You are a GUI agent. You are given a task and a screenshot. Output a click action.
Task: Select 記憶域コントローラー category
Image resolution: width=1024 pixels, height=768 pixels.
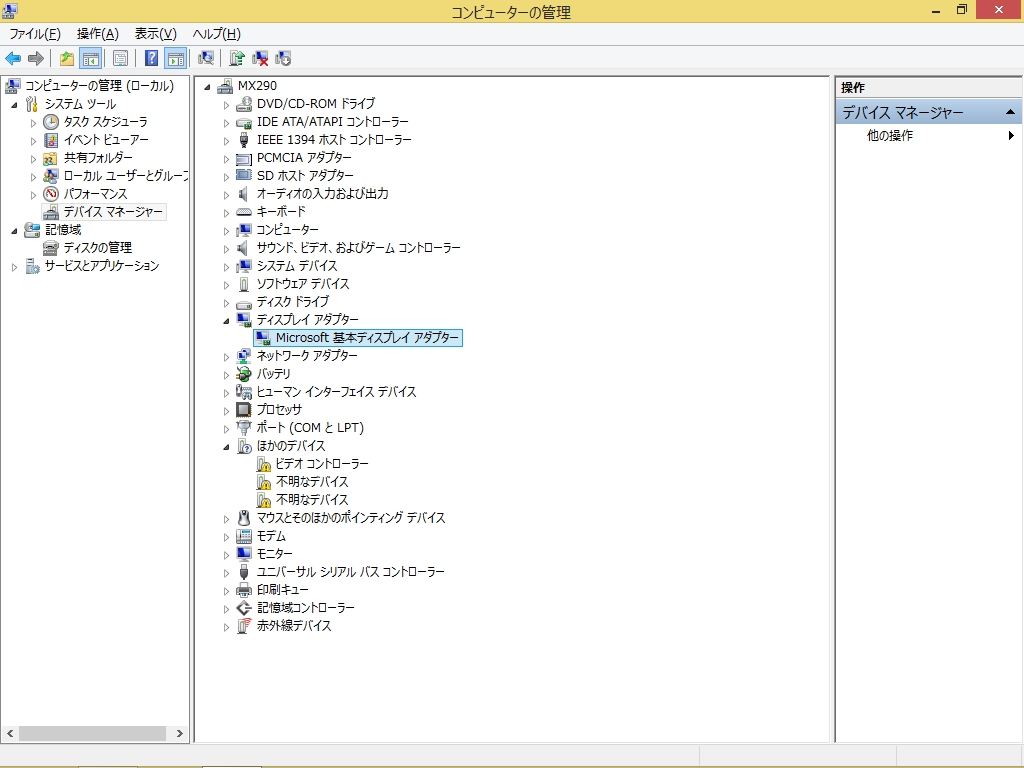306,608
